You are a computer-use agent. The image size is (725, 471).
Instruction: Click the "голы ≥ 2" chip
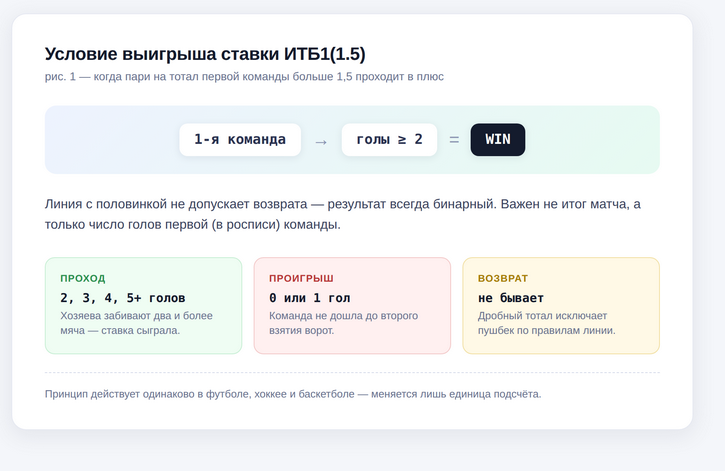tap(389, 140)
